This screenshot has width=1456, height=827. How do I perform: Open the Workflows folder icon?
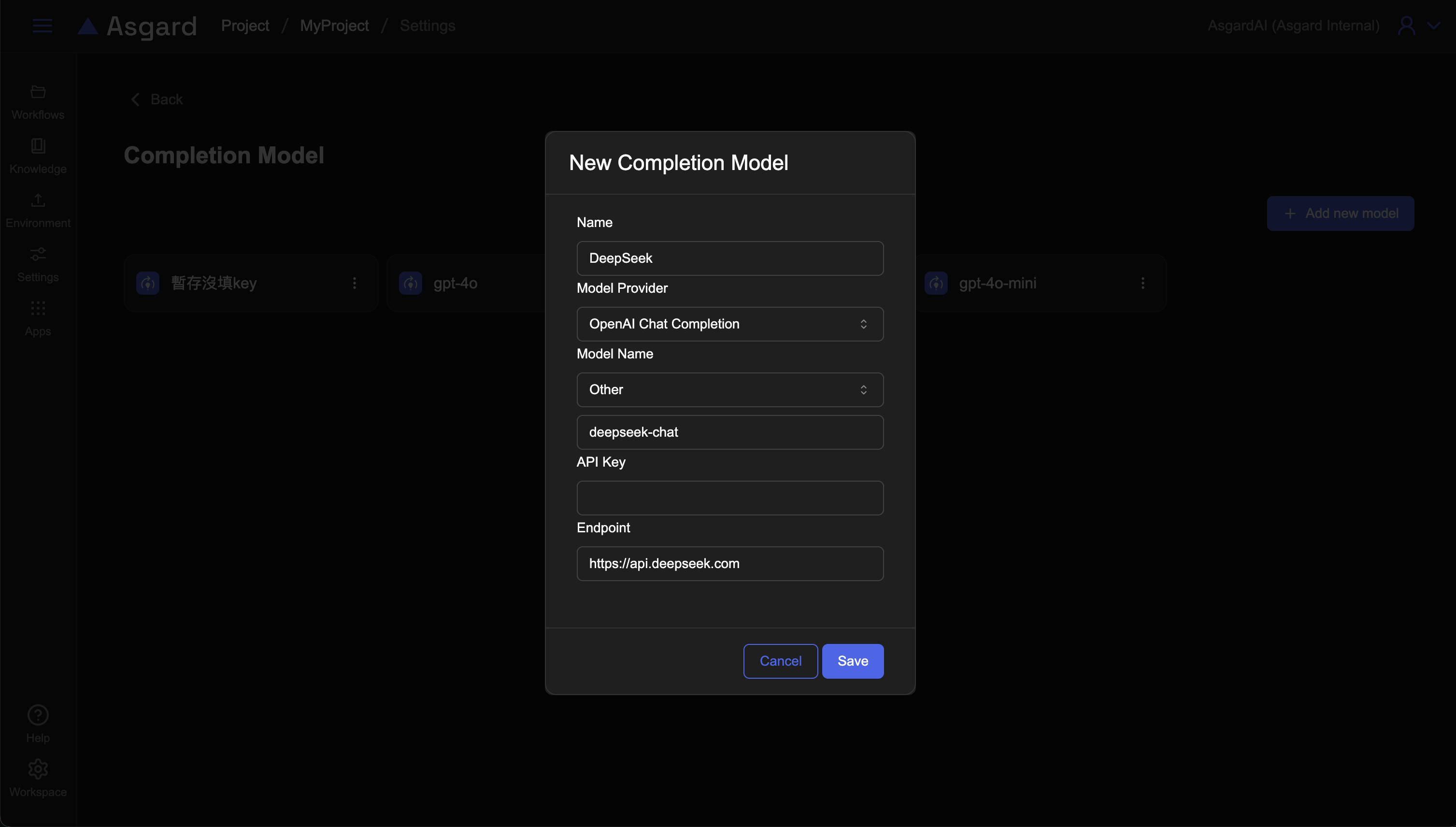point(38,92)
